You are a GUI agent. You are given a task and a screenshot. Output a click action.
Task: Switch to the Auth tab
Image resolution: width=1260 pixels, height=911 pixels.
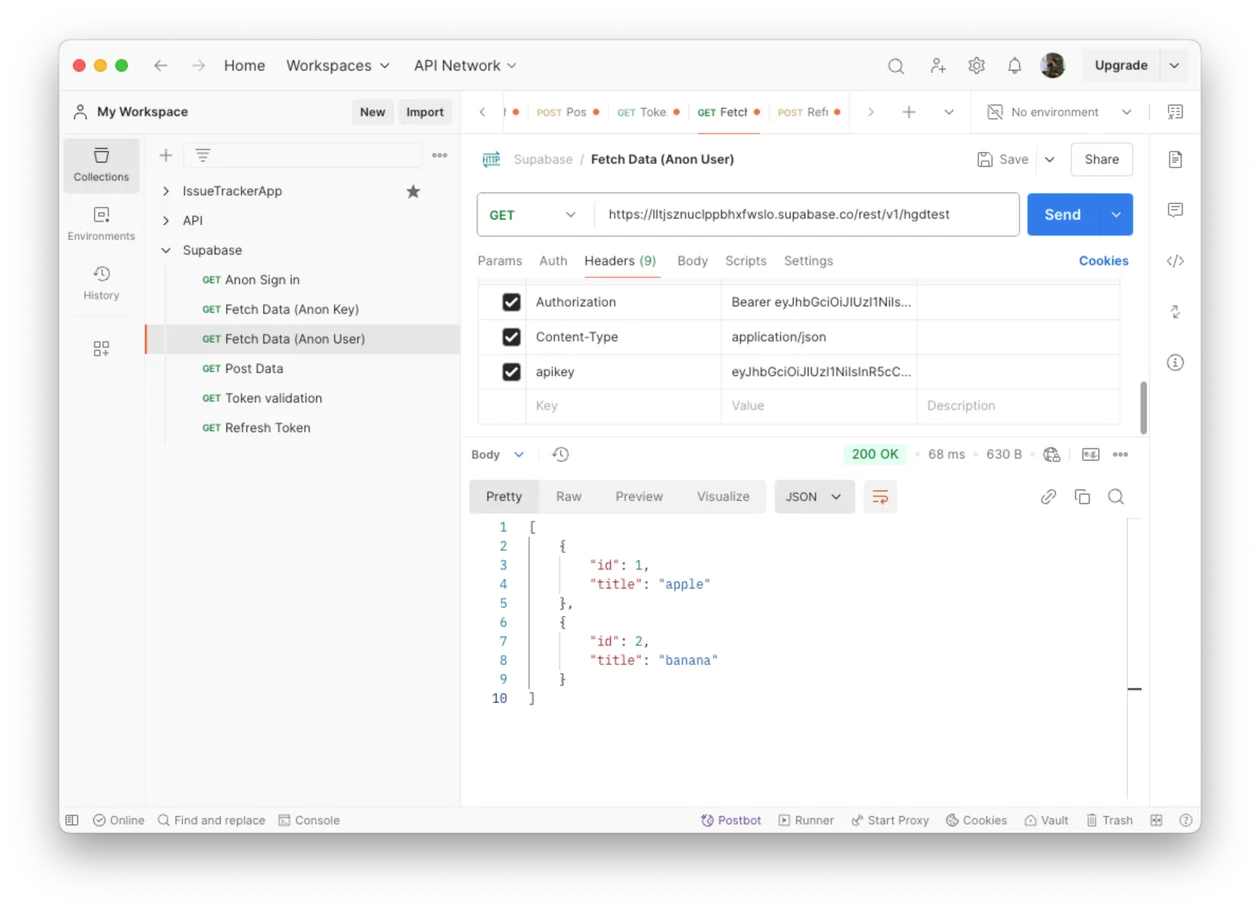tap(553, 261)
